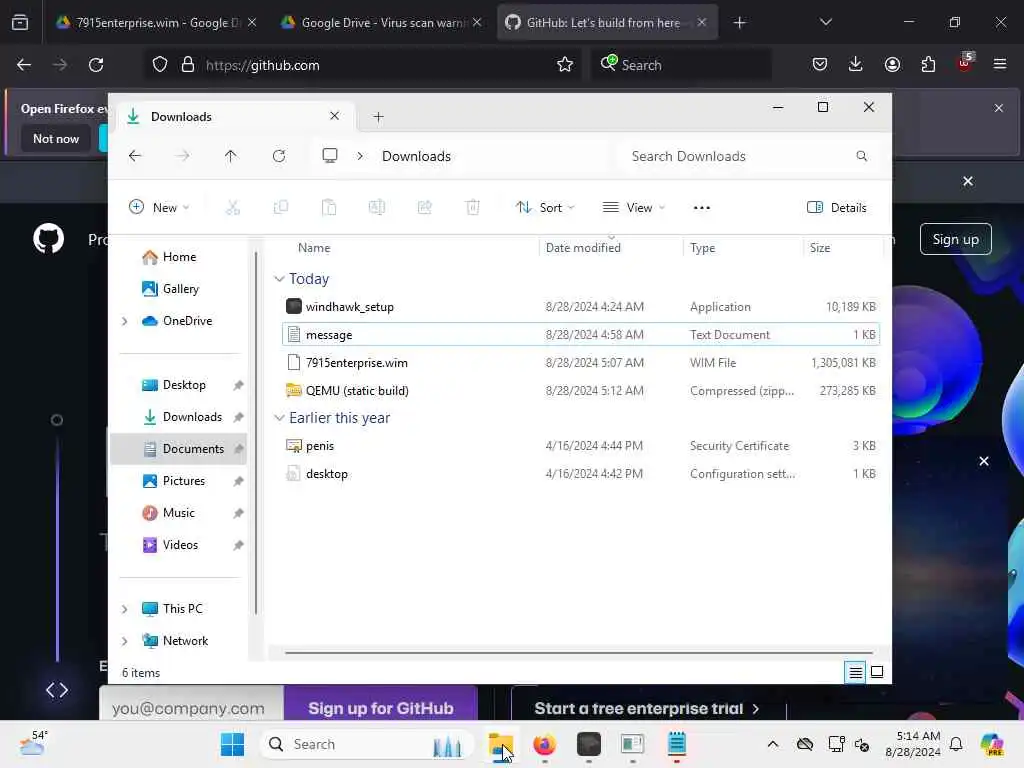Open the See more ellipsis menu

[701, 208]
